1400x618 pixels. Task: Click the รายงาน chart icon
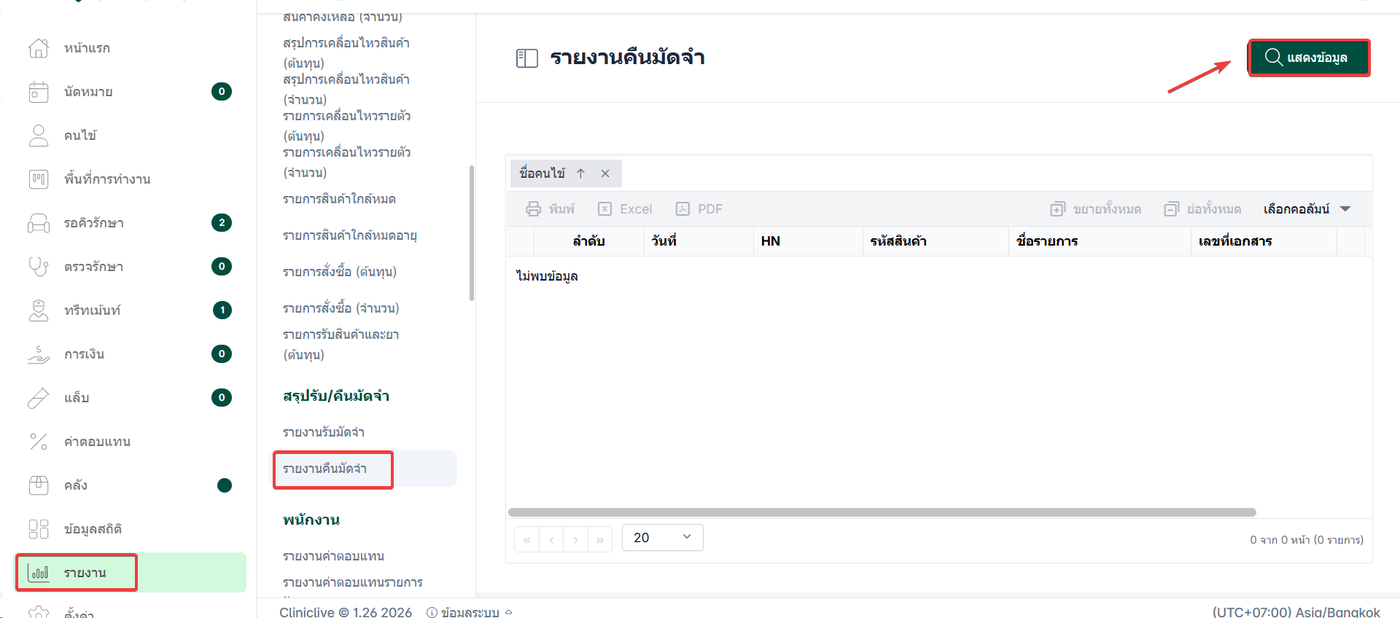click(38, 573)
